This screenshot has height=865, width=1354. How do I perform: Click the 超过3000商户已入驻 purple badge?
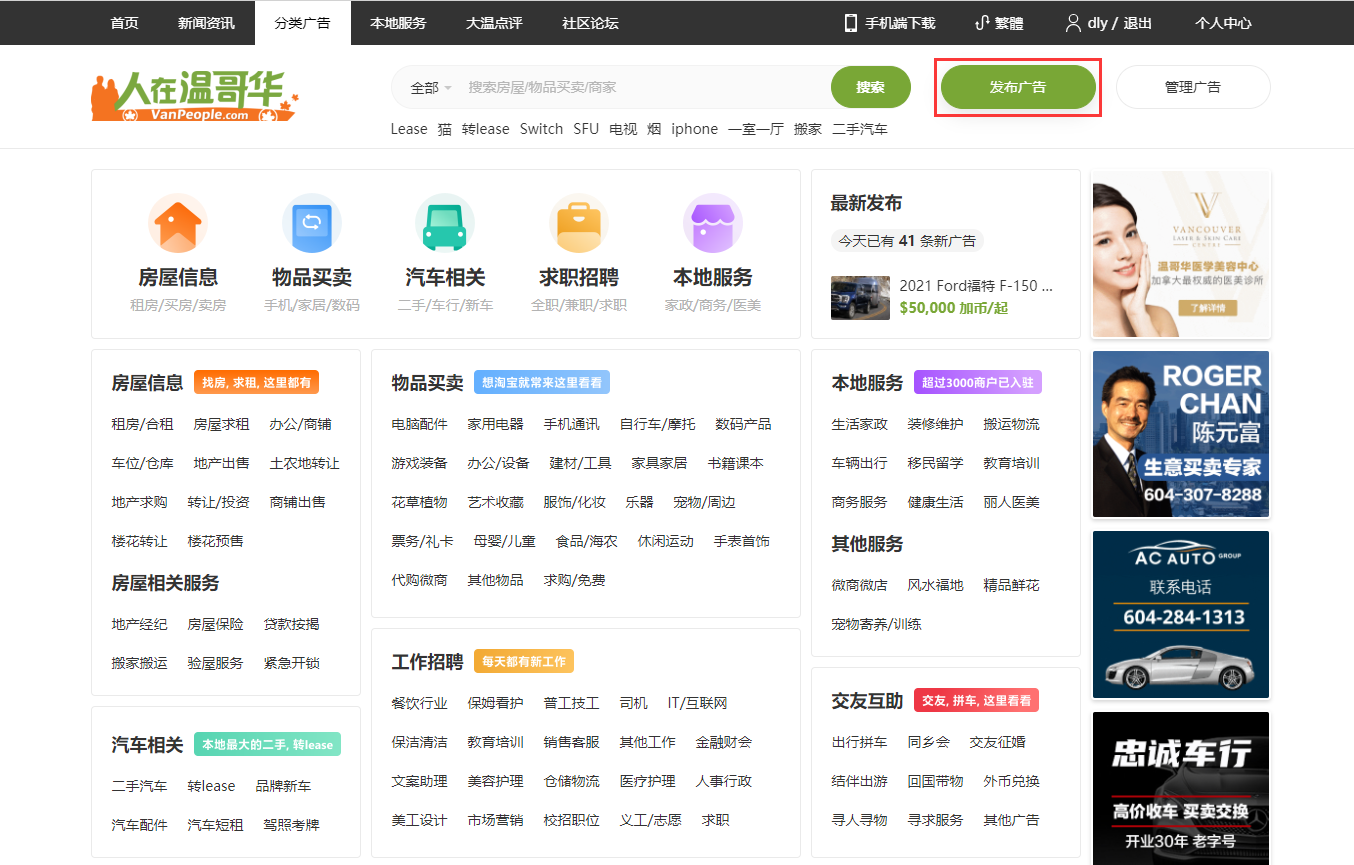978,383
